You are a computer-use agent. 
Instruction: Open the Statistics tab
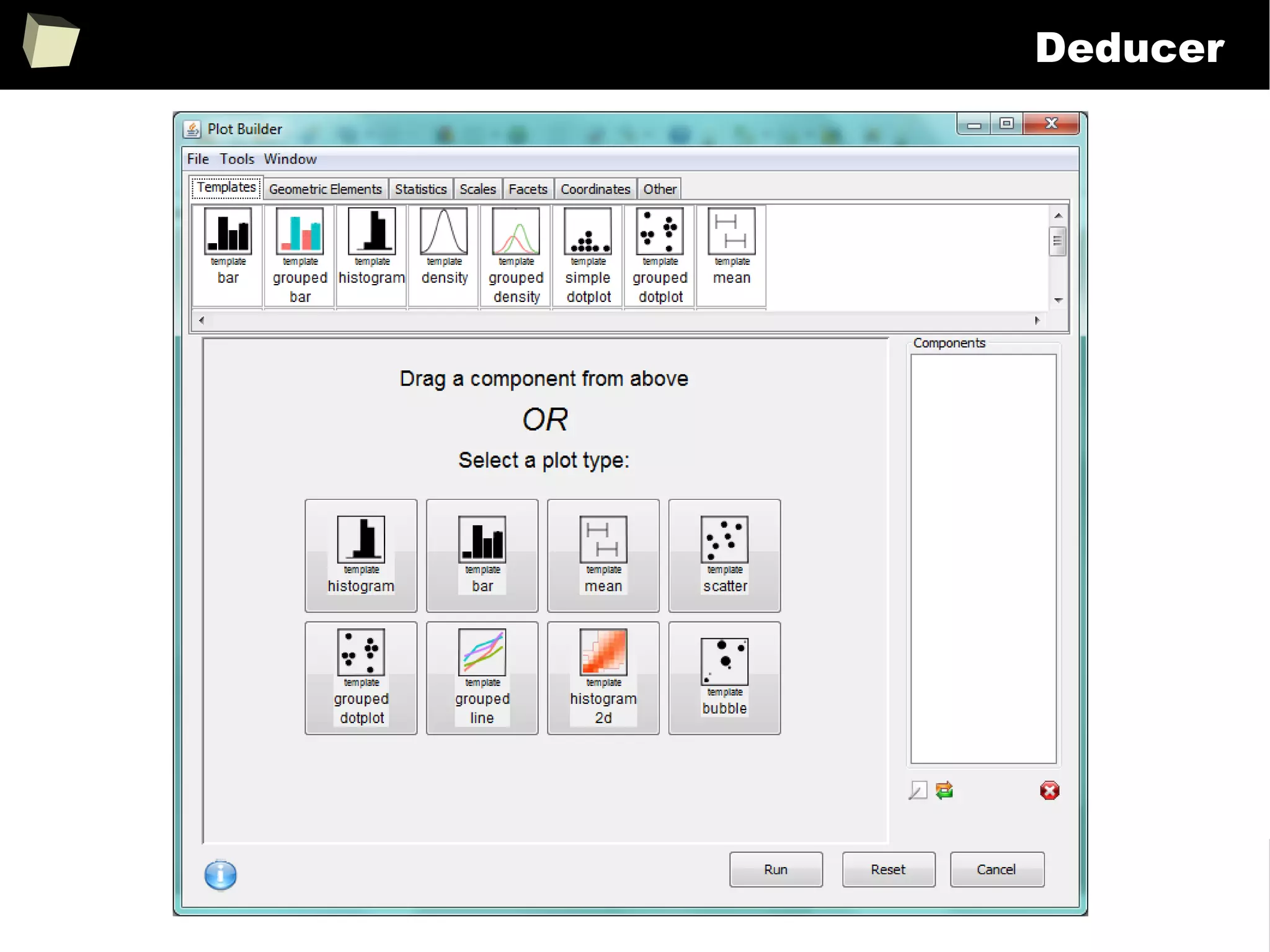click(420, 189)
